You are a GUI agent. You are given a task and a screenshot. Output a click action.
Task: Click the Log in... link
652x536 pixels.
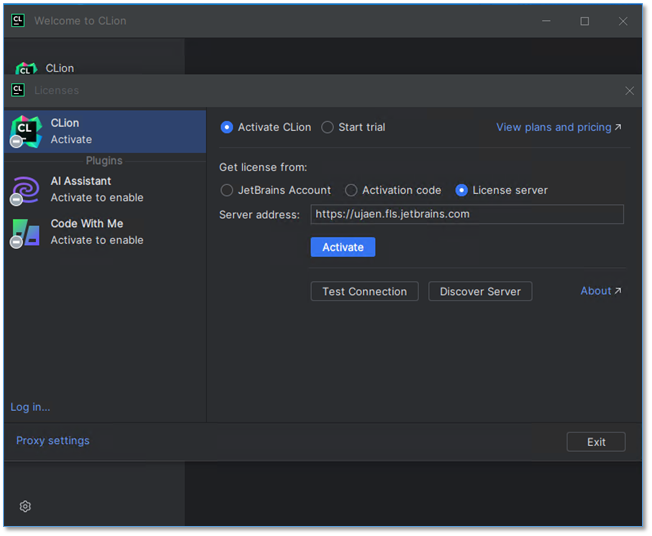pos(30,407)
